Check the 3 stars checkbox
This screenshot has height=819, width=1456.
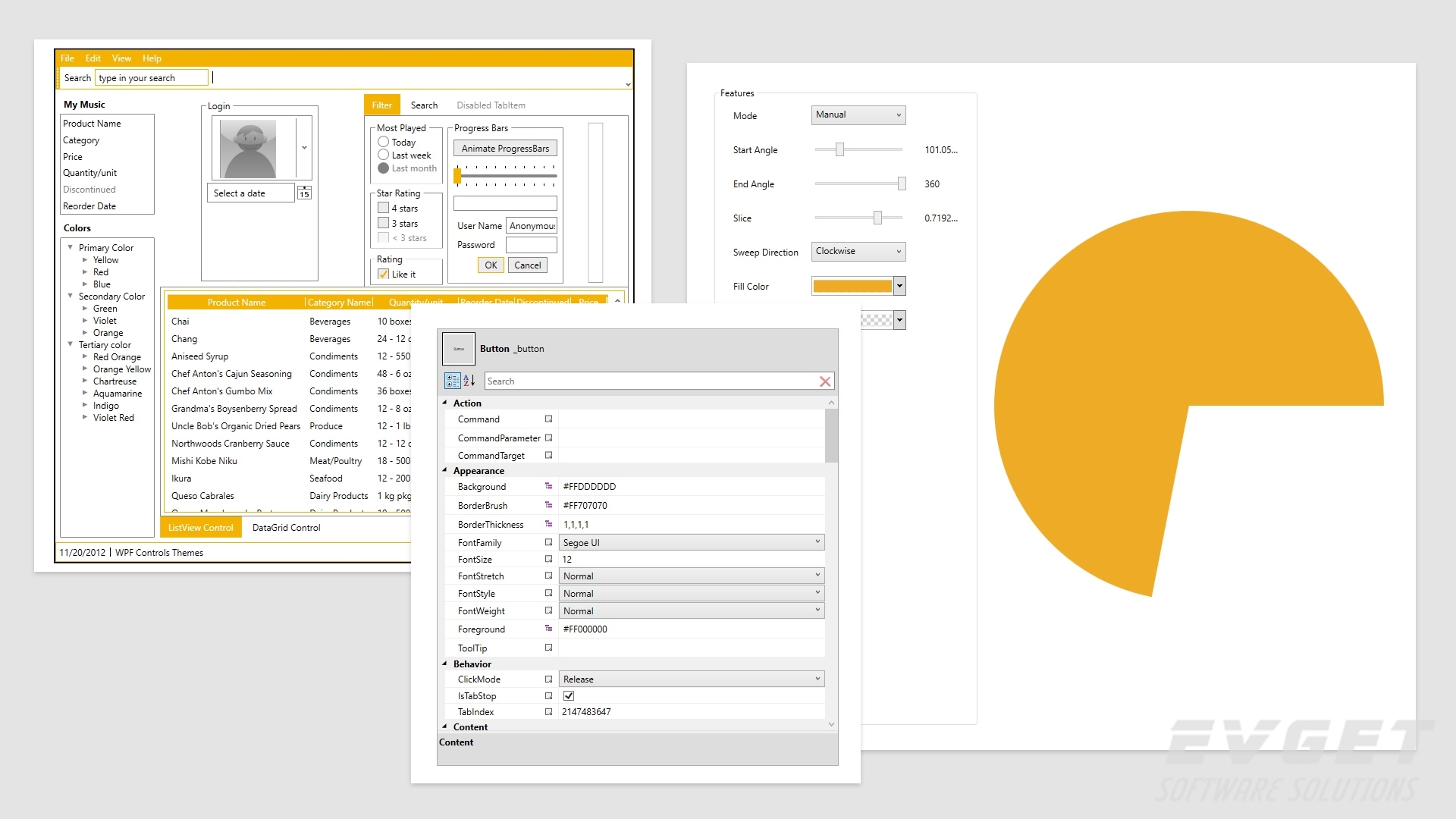(383, 223)
